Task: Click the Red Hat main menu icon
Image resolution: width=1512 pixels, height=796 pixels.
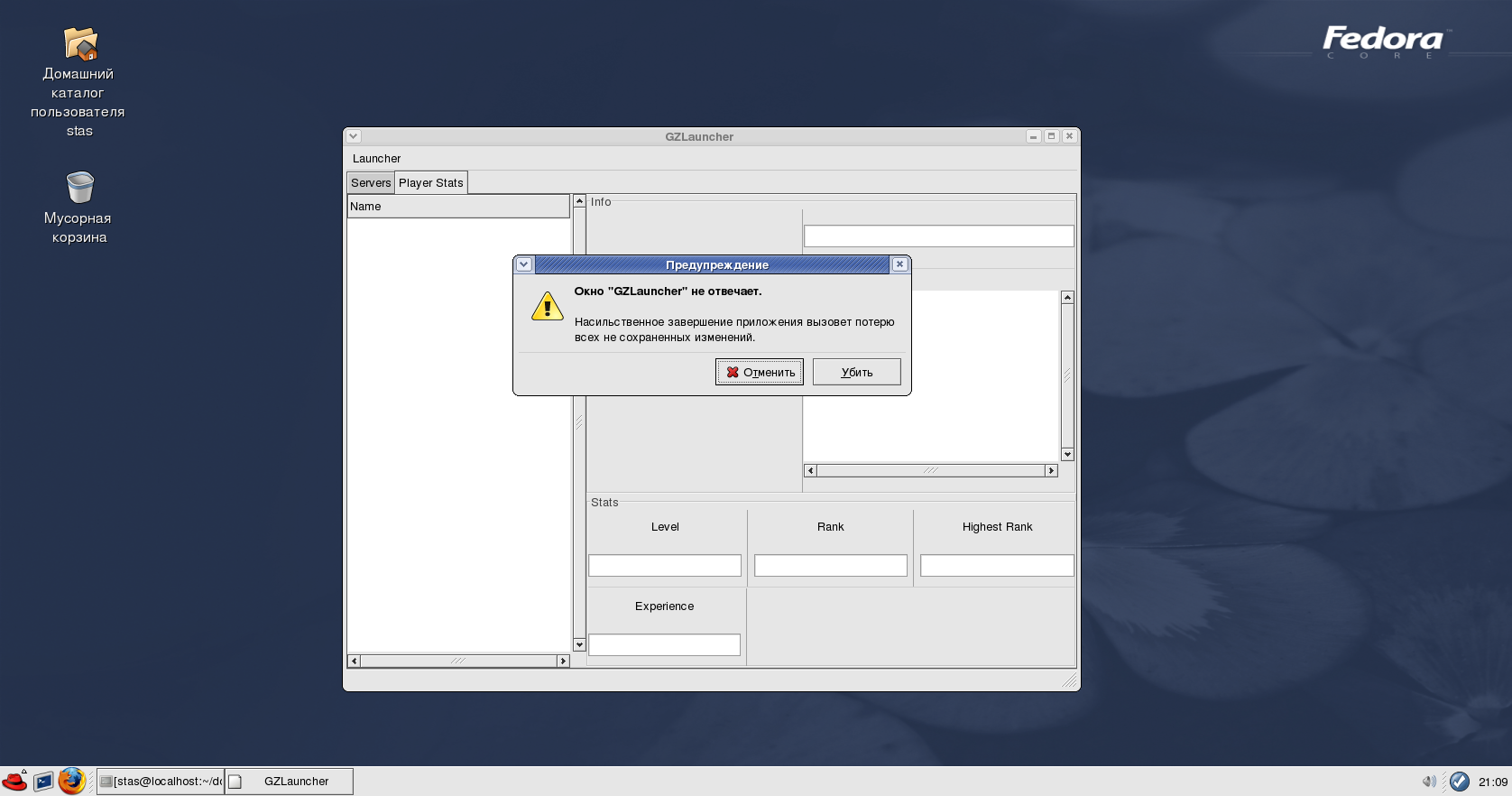Action: pos(14,782)
